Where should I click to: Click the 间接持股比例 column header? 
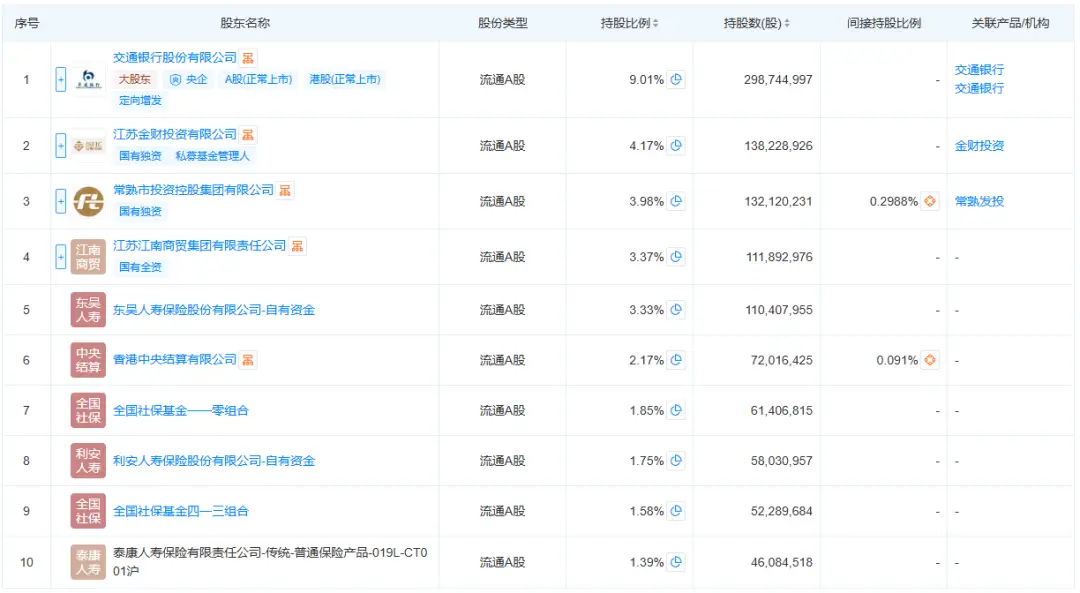884,23
